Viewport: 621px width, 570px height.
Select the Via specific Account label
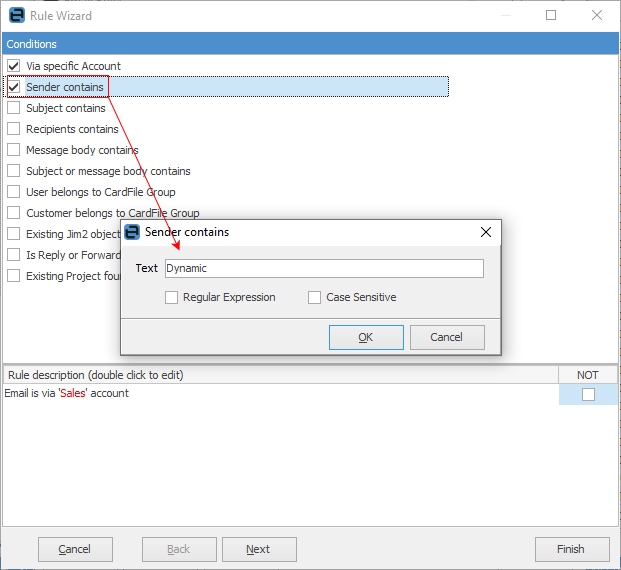[x=73, y=66]
